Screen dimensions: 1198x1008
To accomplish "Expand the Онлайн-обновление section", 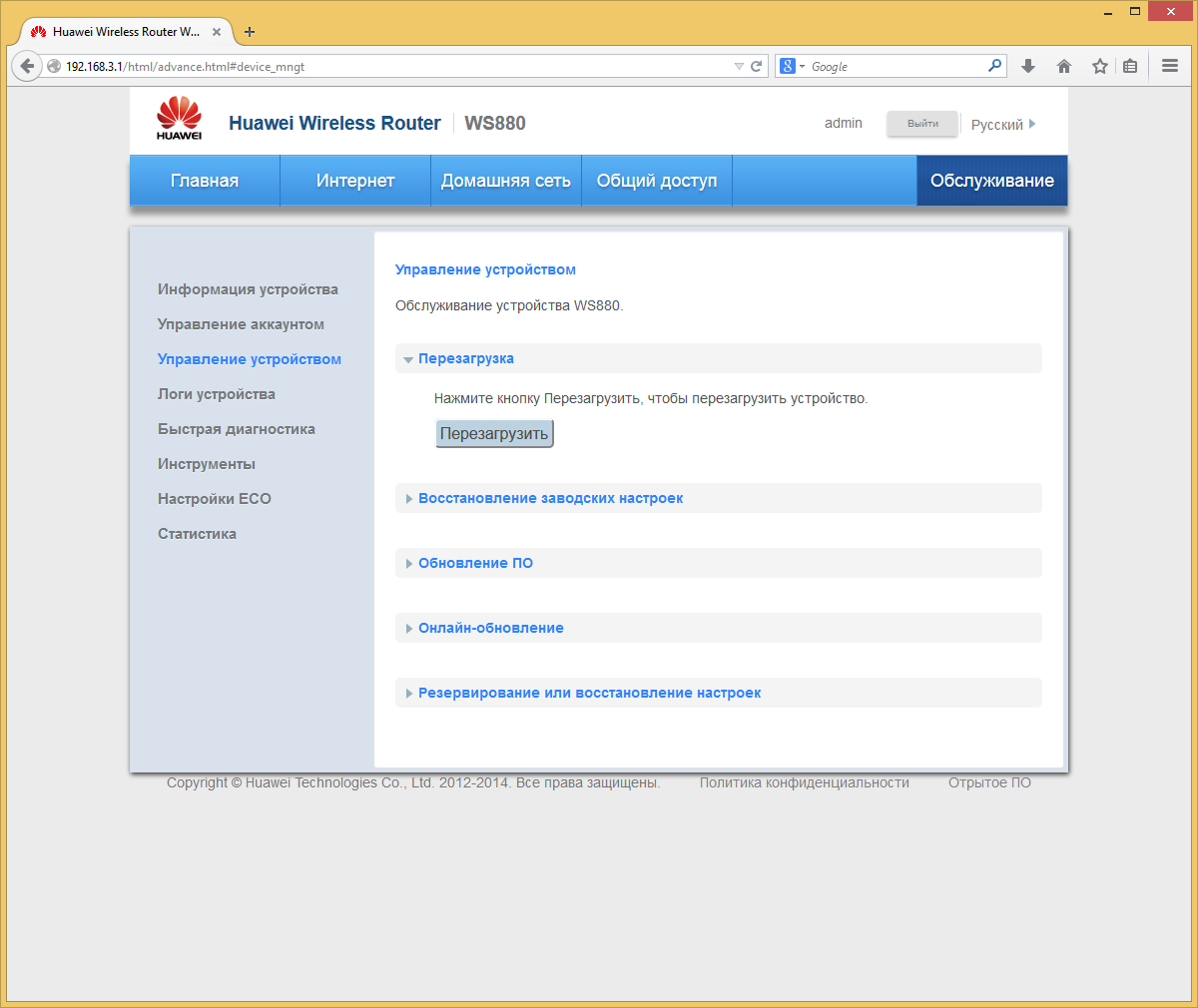I will [719, 628].
